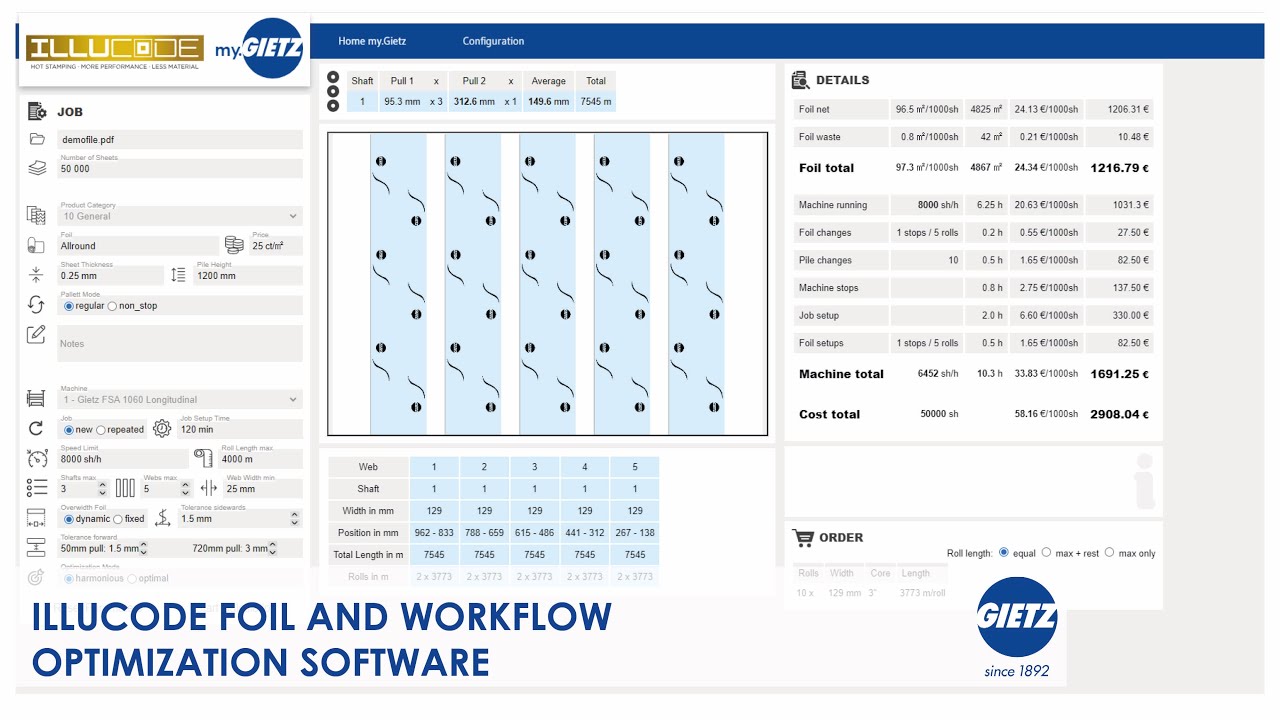Click the machine icon beside Gietz FSA 1060
Image resolution: width=1280 pixels, height=720 pixels.
click(x=37, y=399)
